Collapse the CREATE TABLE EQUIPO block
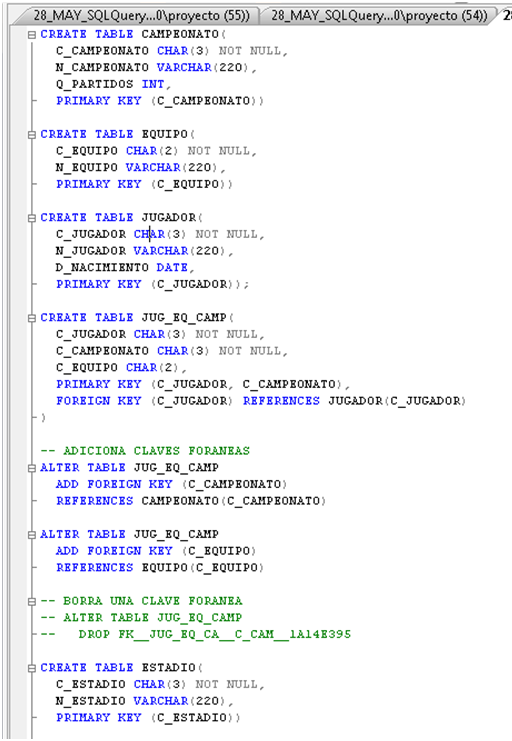Image resolution: width=512 pixels, height=741 pixels. point(32,135)
